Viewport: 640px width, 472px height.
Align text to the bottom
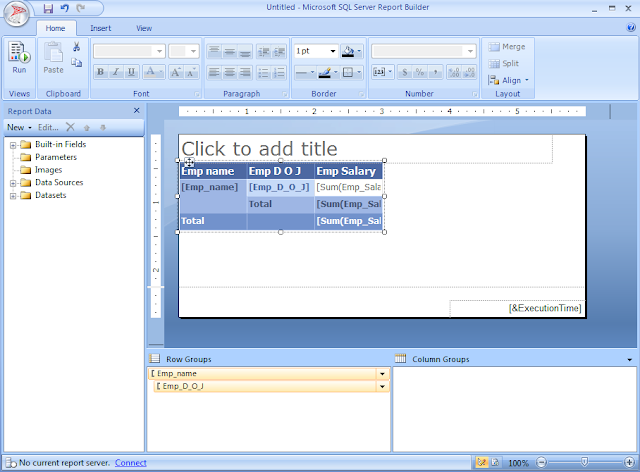[245, 51]
